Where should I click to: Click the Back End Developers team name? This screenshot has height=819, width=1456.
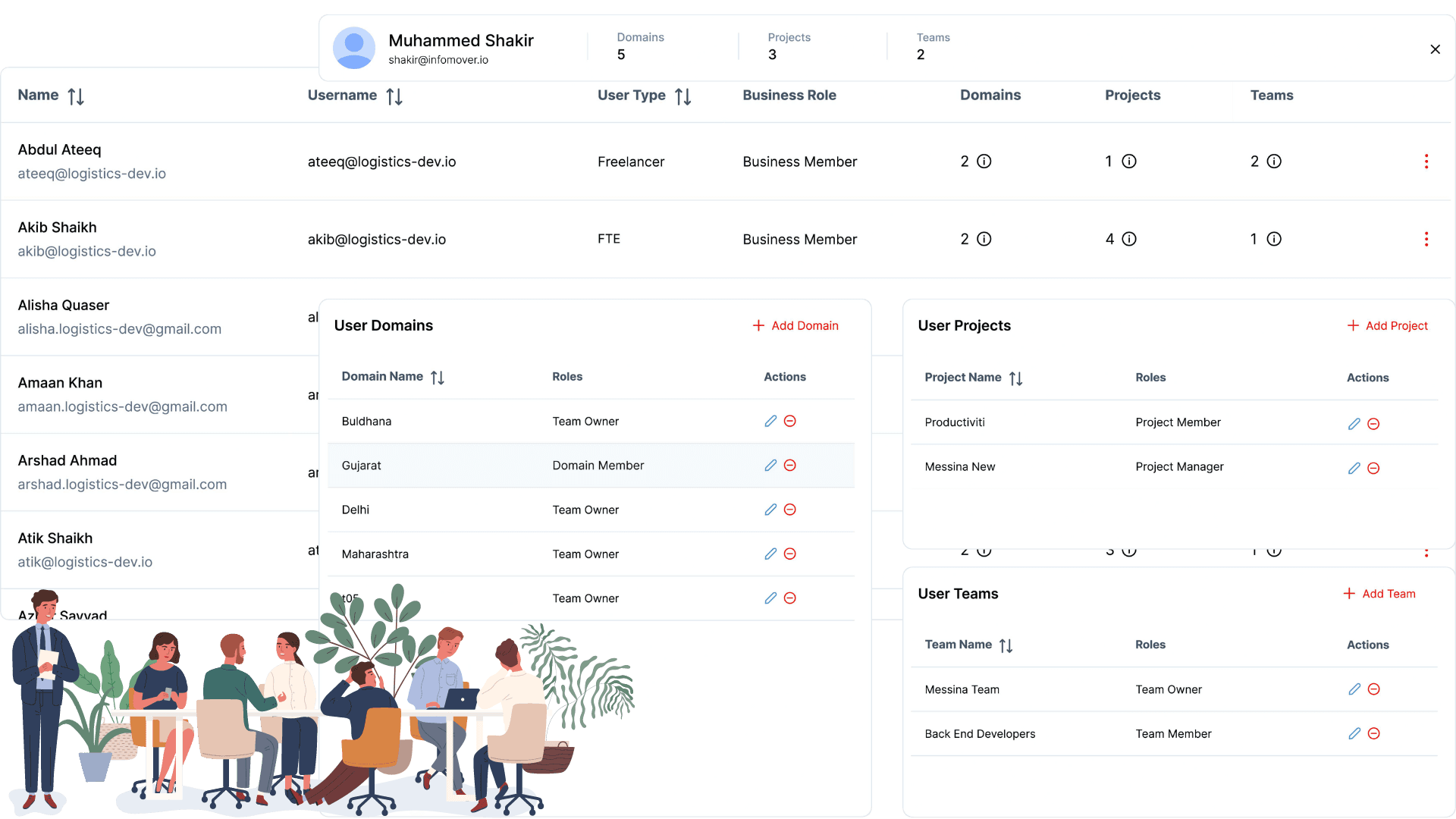pos(980,734)
